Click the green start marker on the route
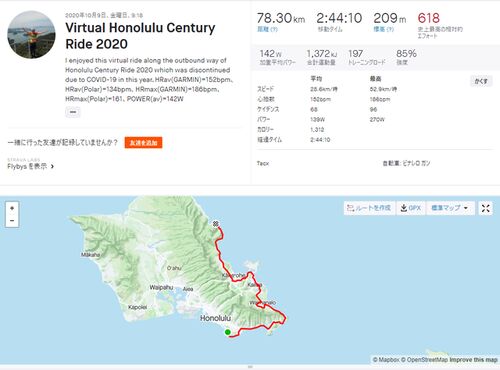This screenshot has width=500, height=370. point(227,332)
